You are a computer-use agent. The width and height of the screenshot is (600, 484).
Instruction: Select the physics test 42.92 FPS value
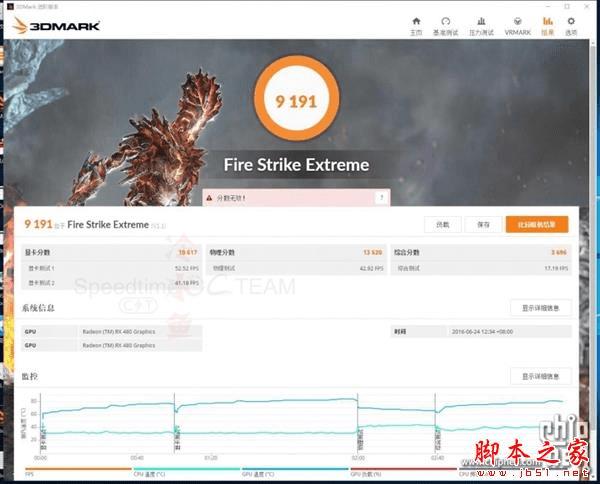(x=372, y=269)
